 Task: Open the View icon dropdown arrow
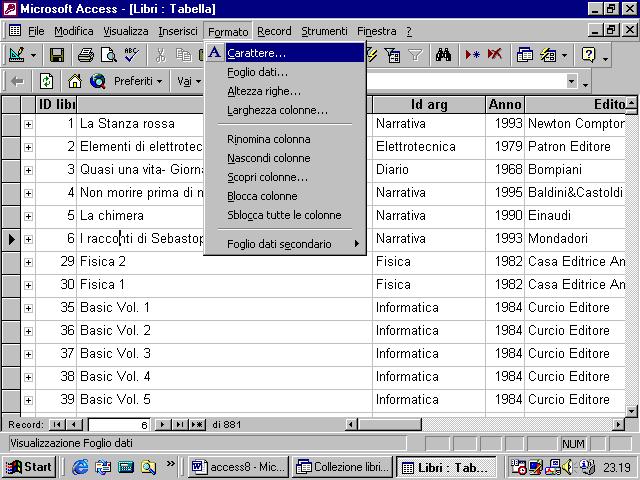33,56
